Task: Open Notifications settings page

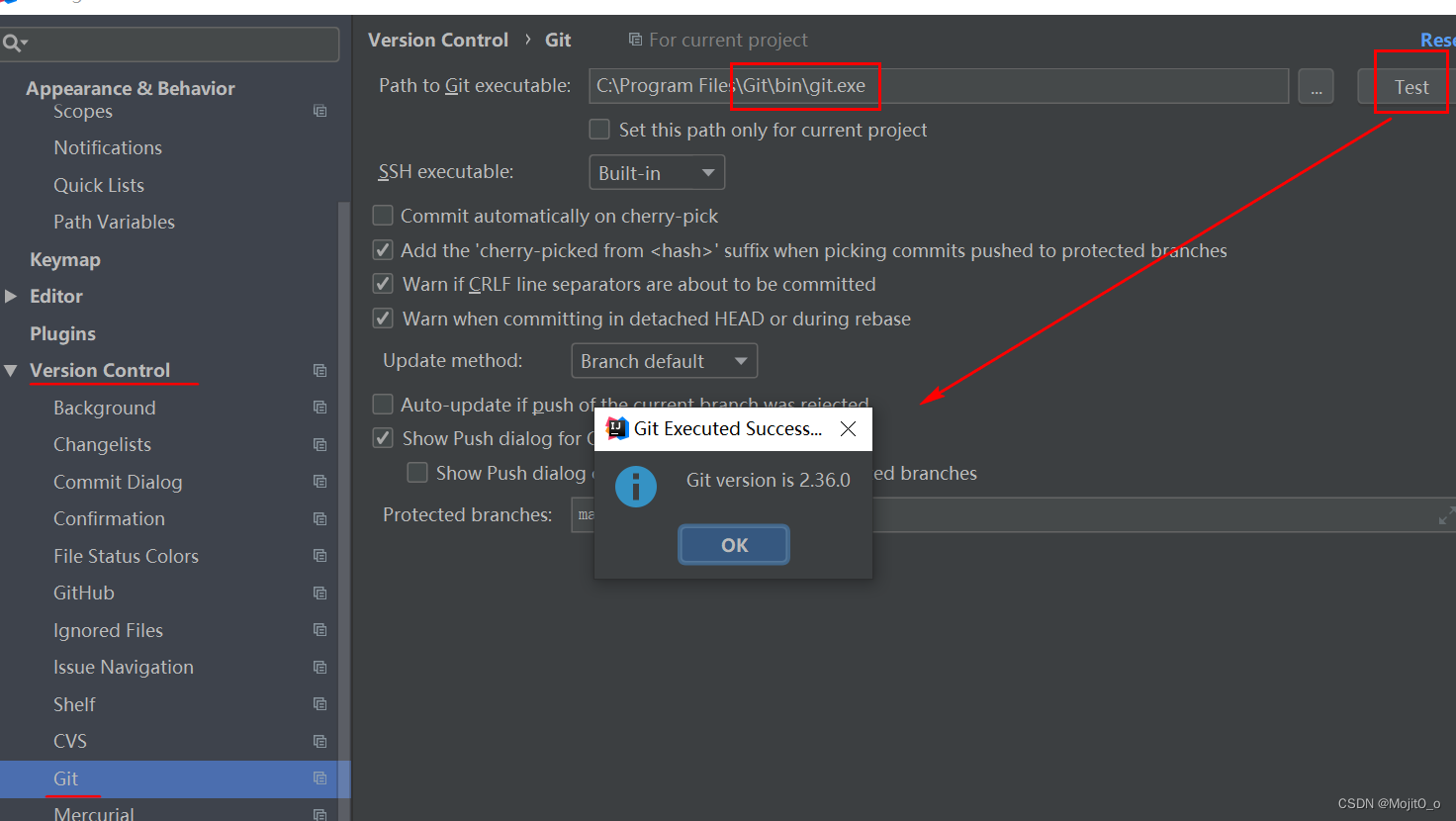Action: [x=108, y=147]
